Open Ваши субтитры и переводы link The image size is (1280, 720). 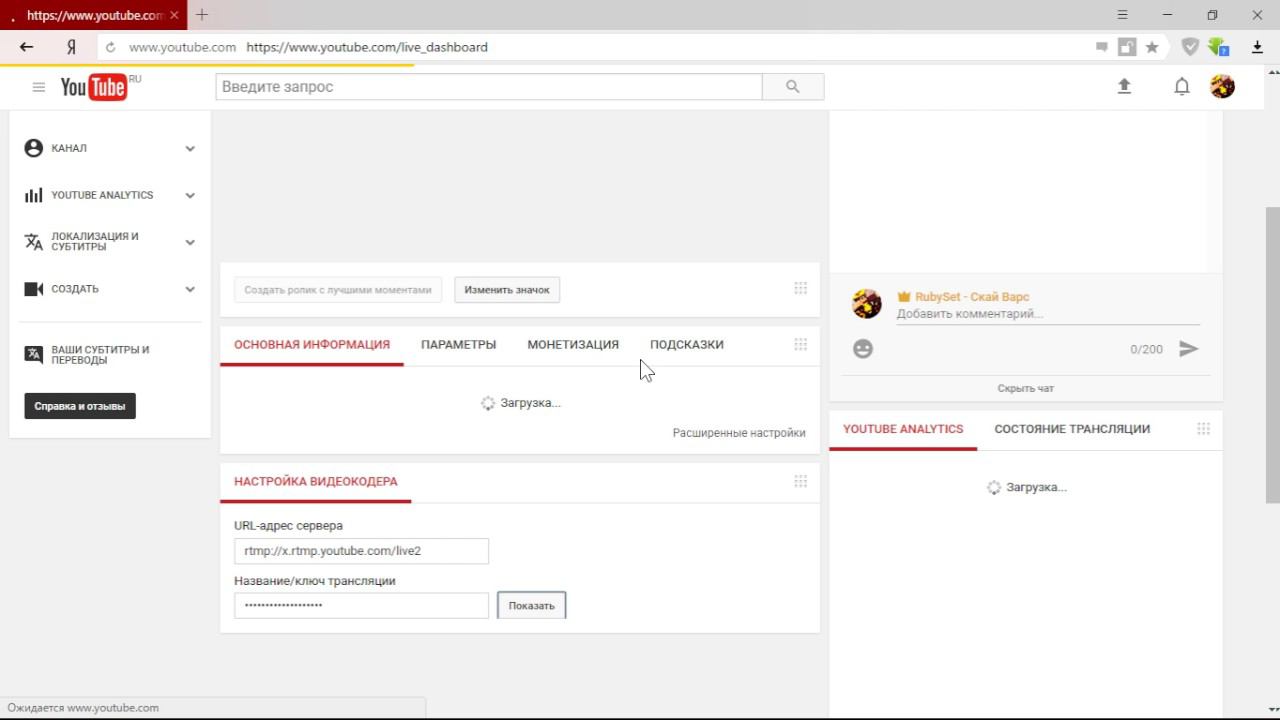(x=100, y=355)
